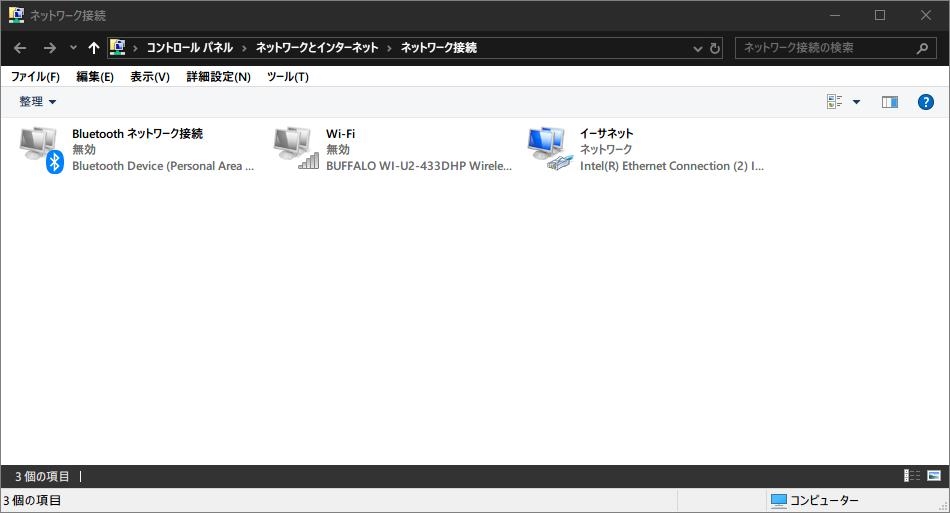Image resolution: width=950 pixels, height=513 pixels.
Task: Refresh the network connections list
Action: click(715, 48)
